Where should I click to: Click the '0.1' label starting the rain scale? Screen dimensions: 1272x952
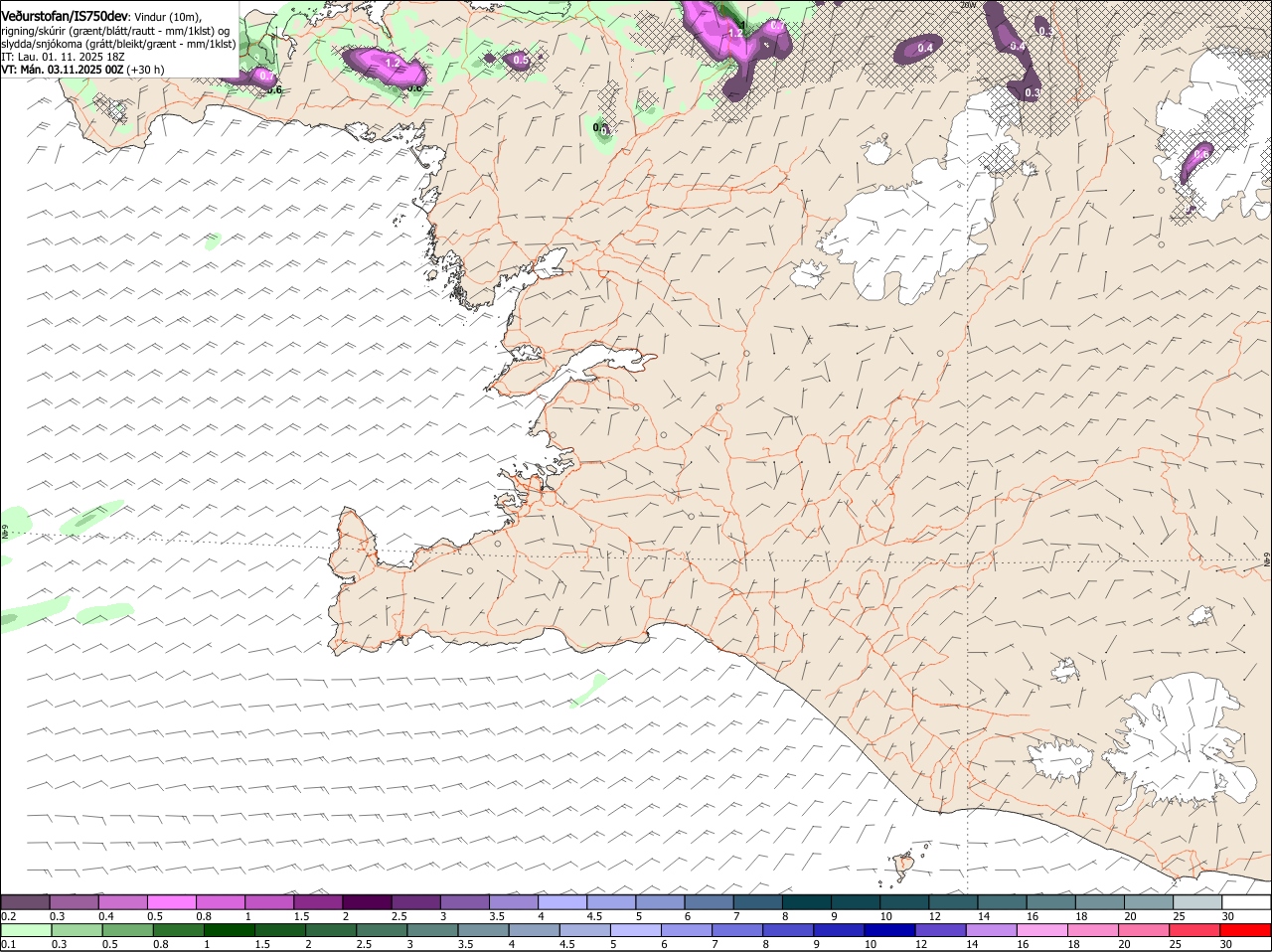tap(7, 944)
